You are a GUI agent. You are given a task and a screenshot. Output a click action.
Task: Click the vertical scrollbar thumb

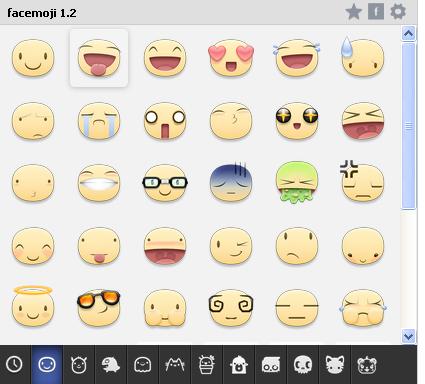pos(409,126)
